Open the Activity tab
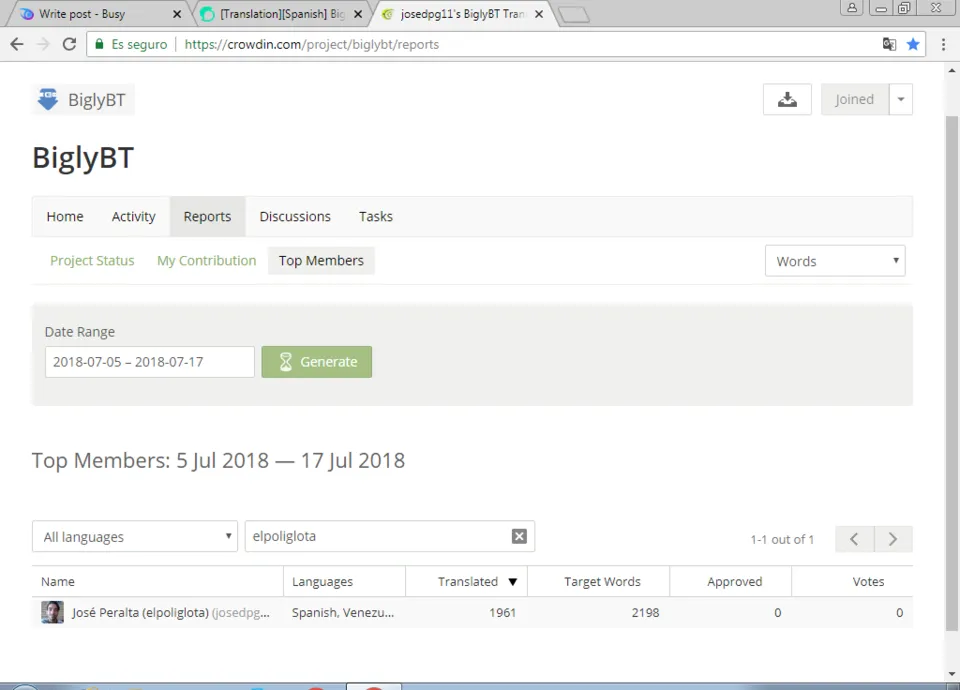The width and height of the screenshot is (960, 690). [133, 217]
